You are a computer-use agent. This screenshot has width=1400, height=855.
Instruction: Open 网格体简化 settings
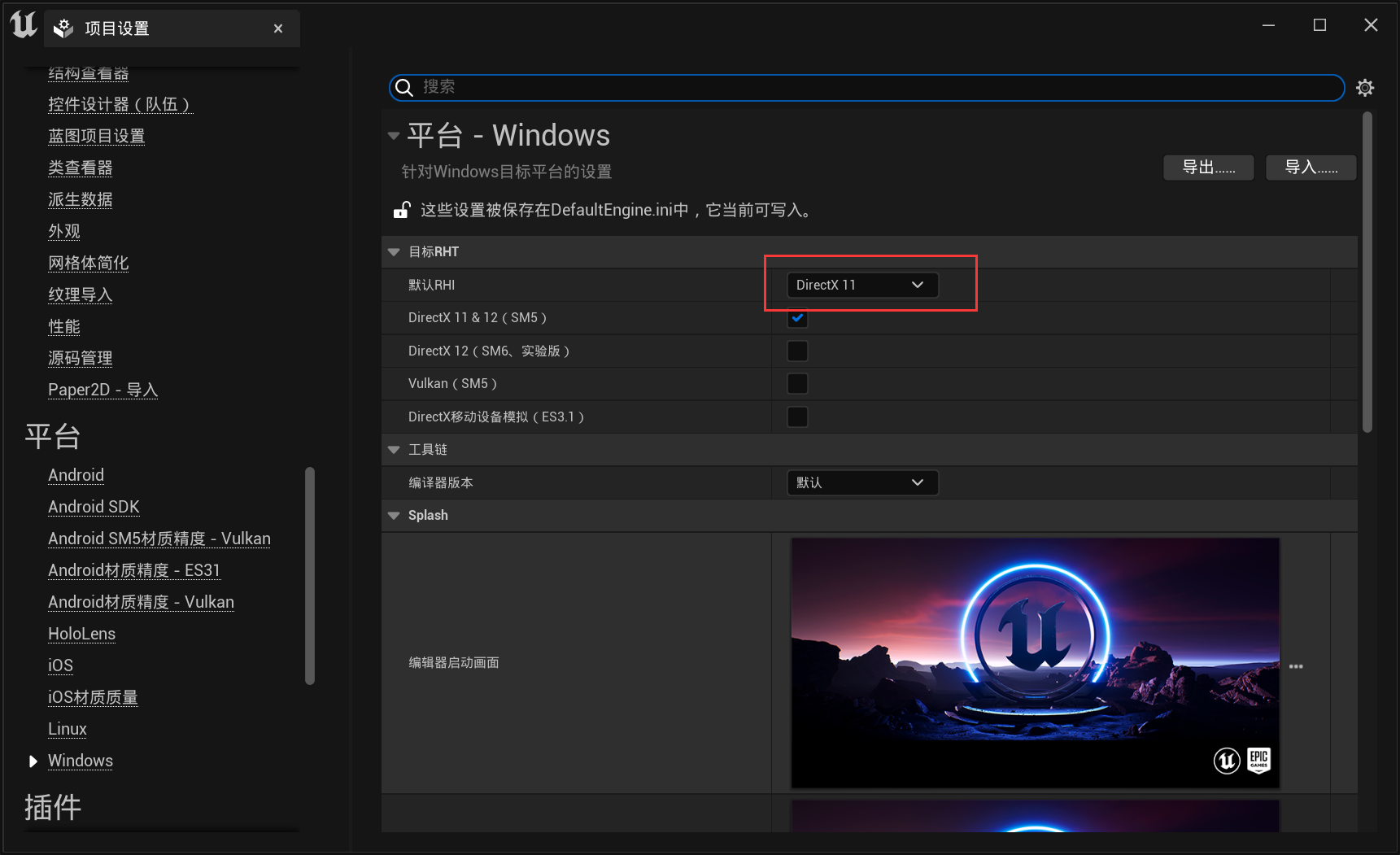tap(88, 263)
